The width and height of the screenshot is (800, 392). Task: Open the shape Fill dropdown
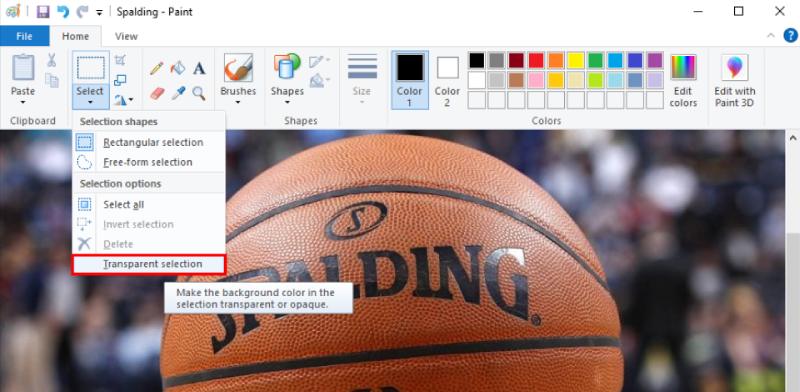[319, 80]
